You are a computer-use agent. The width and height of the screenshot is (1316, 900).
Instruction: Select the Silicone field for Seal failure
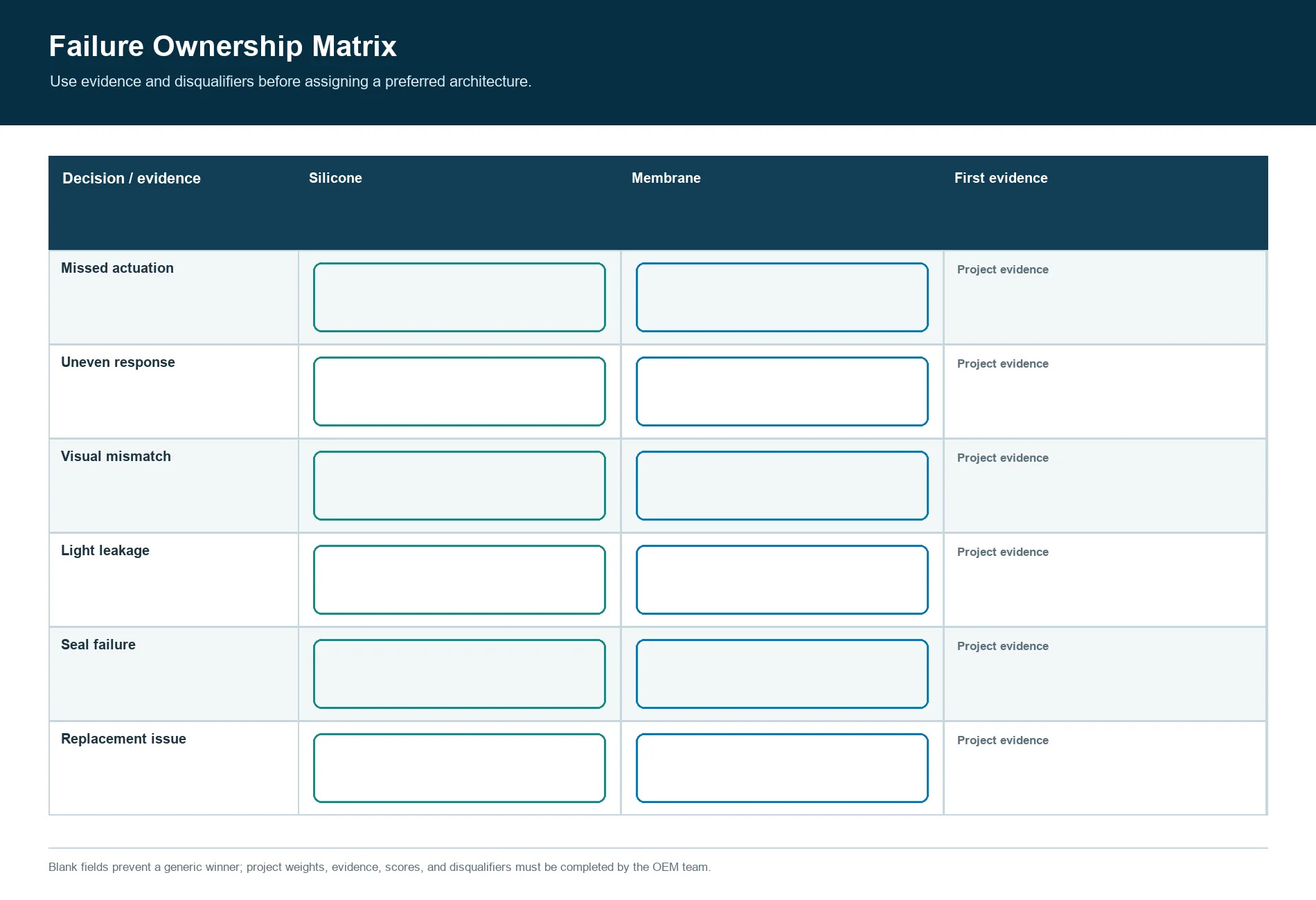(459, 674)
